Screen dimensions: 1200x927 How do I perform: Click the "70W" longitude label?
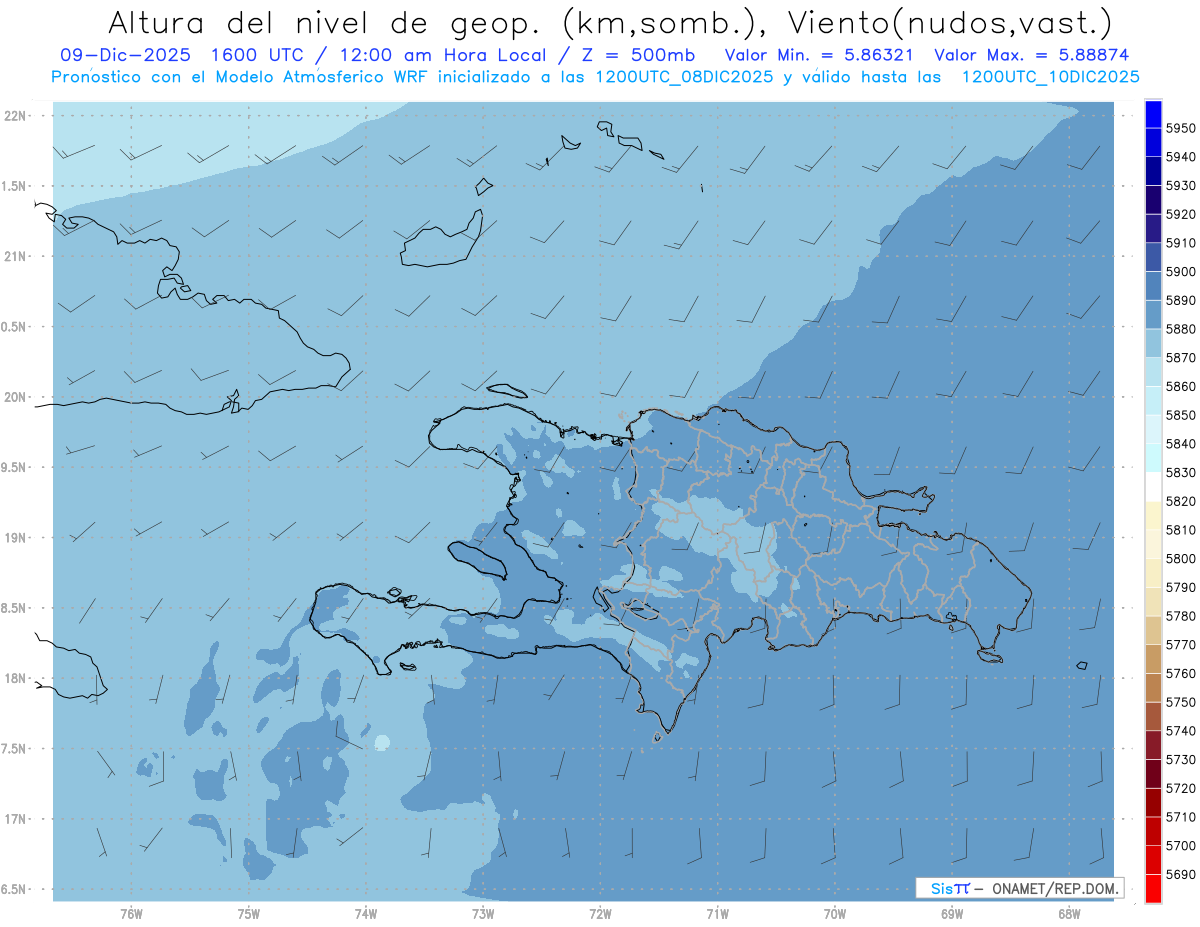coord(835,914)
